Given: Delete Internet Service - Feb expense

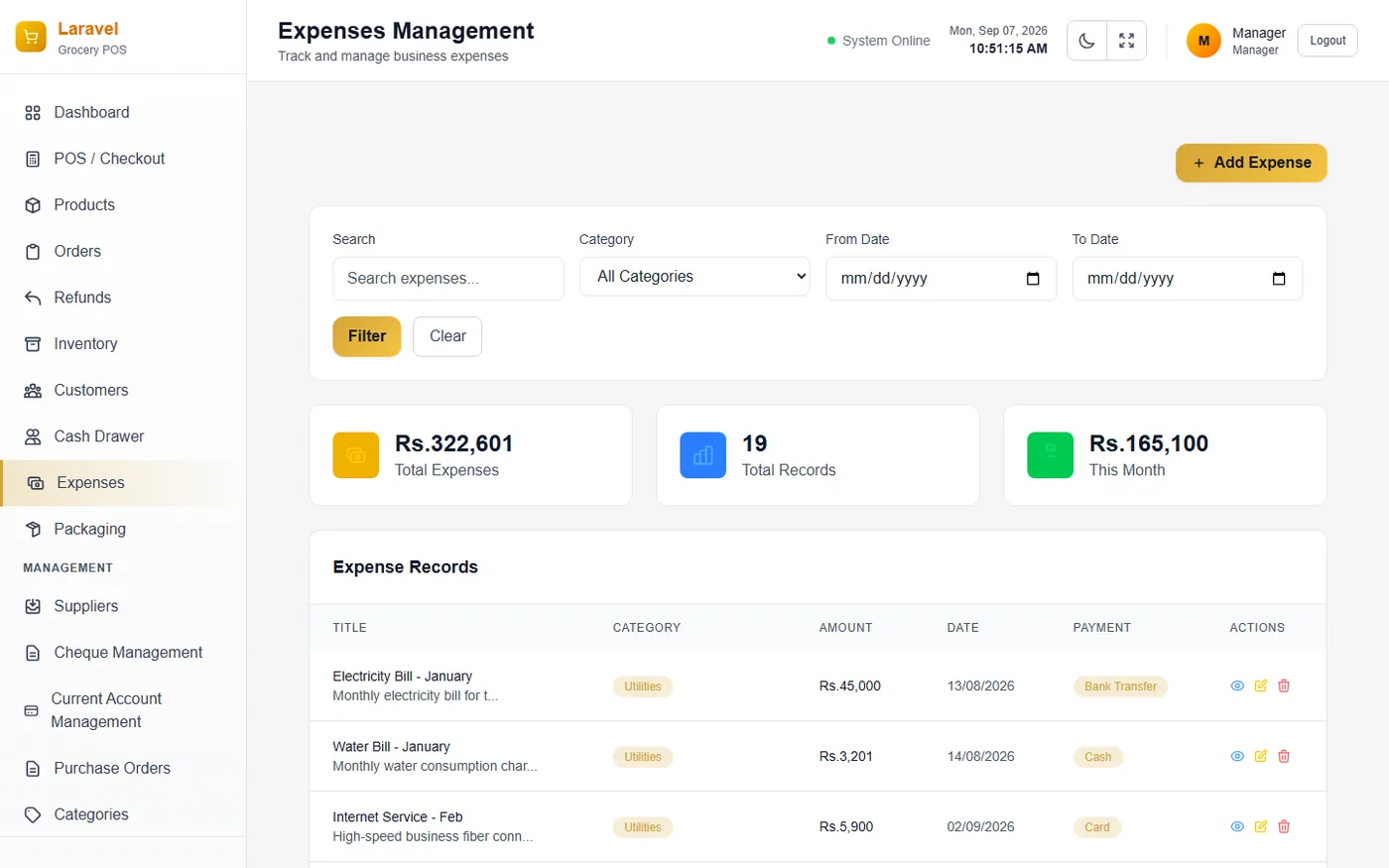Looking at the screenshot, I should pos(1284,826).
